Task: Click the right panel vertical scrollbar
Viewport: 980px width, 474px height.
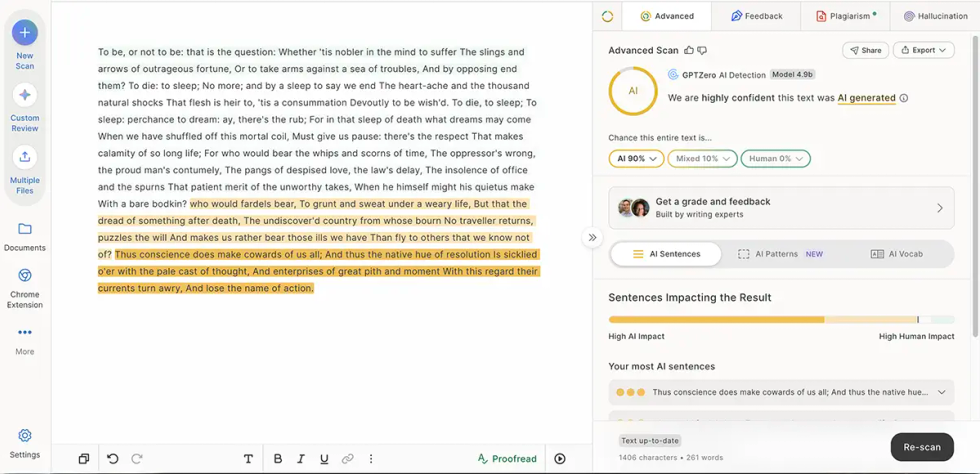Action: click(x=974, y=188)
